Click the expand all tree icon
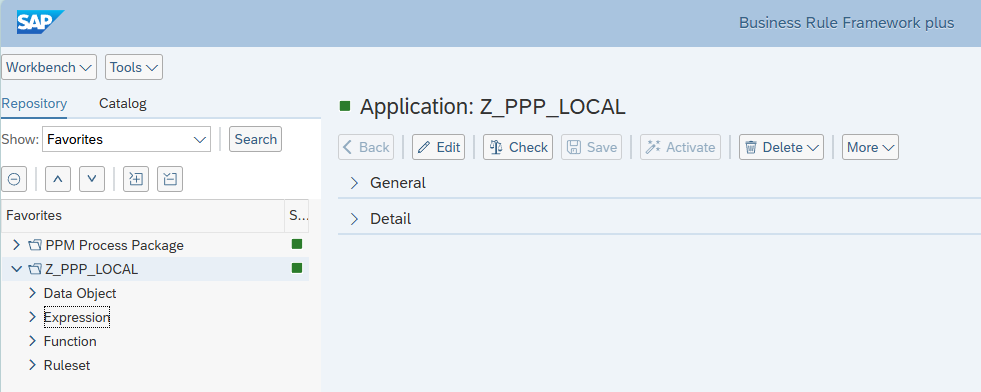This screenshot has width=981, height=392. pos(136,179)
